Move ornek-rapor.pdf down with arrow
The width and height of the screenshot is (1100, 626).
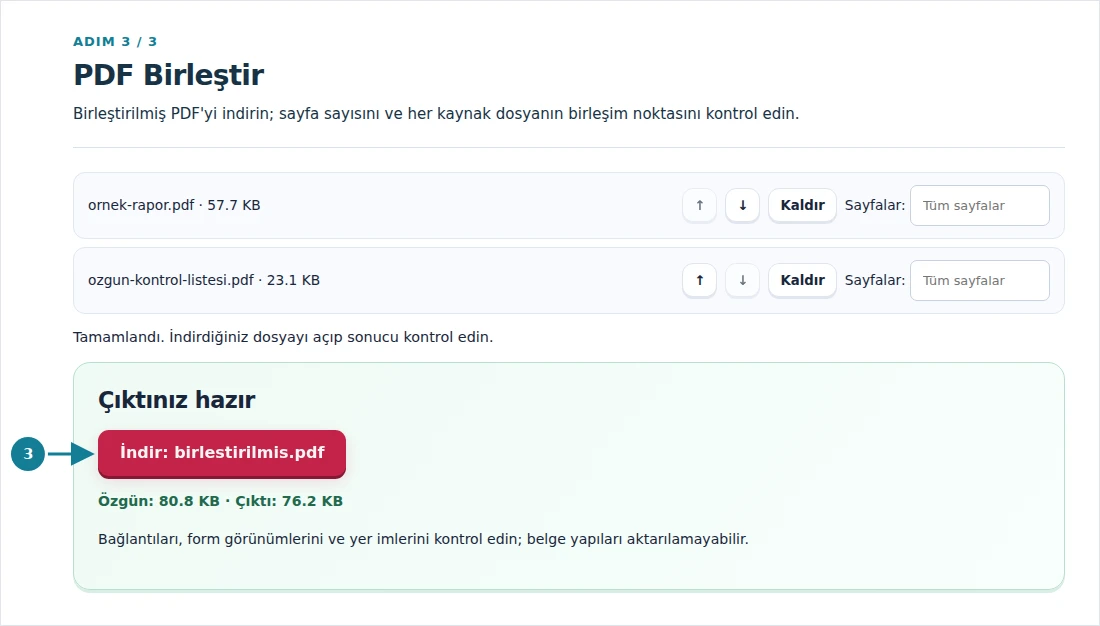[742, 206]
